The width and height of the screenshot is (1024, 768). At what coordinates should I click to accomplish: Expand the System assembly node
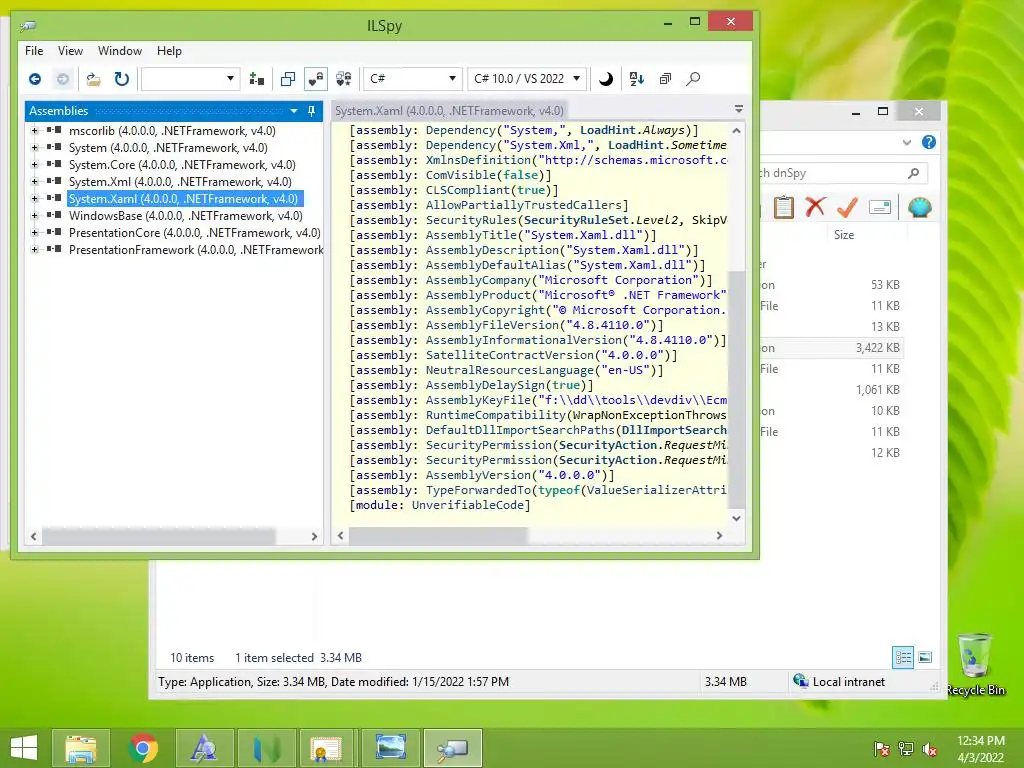(35, 148)
